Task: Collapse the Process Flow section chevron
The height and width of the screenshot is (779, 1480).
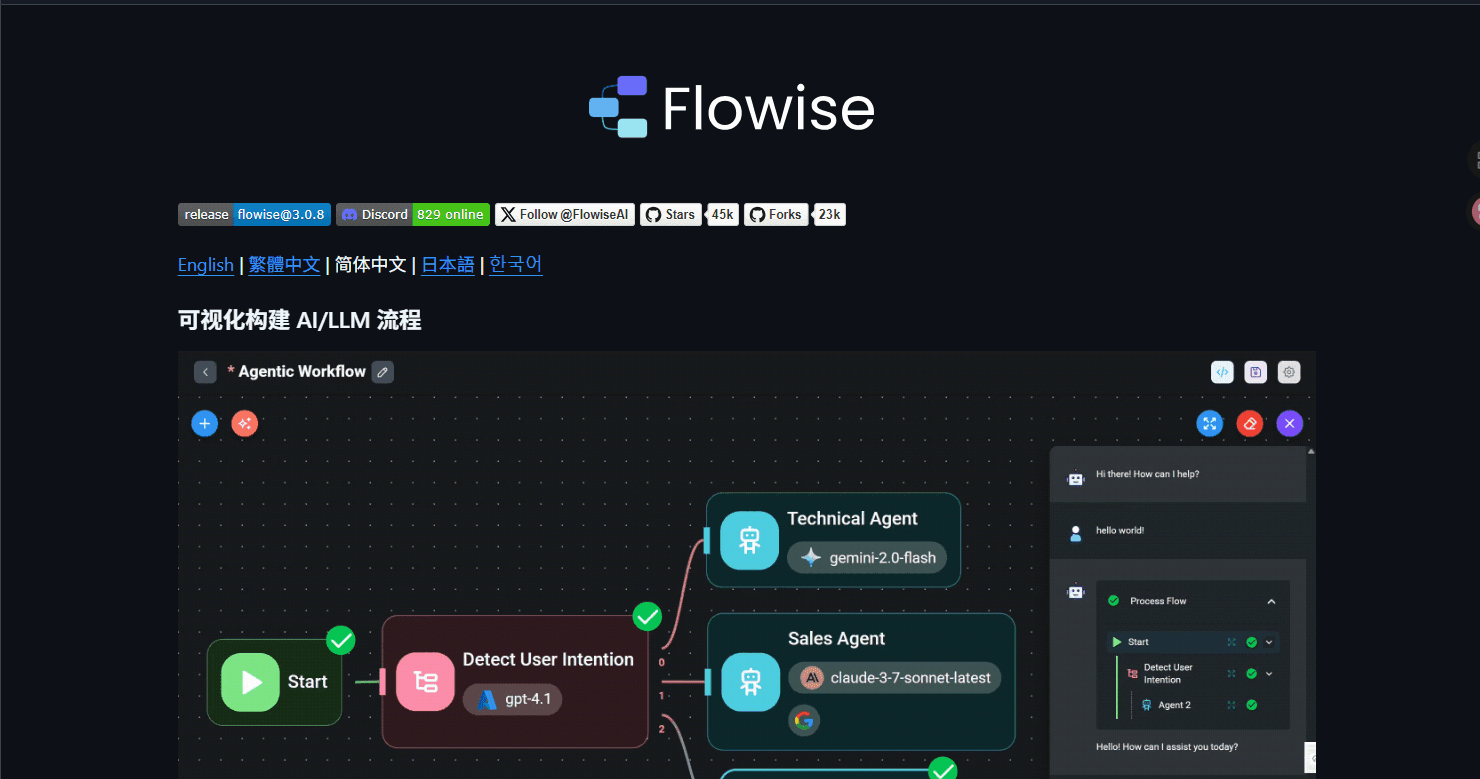Action: [x=1271, y=601]
